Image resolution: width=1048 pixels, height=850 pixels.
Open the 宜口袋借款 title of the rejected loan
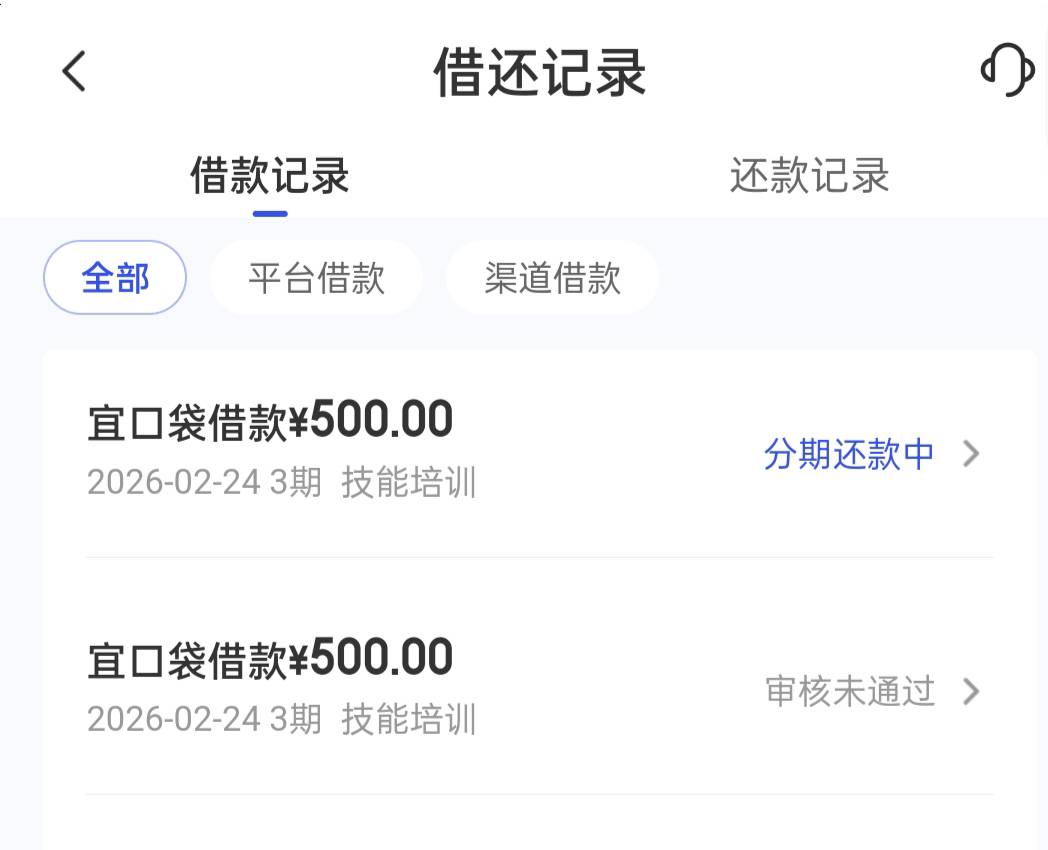pyautogui.click(x=188, y=661)
